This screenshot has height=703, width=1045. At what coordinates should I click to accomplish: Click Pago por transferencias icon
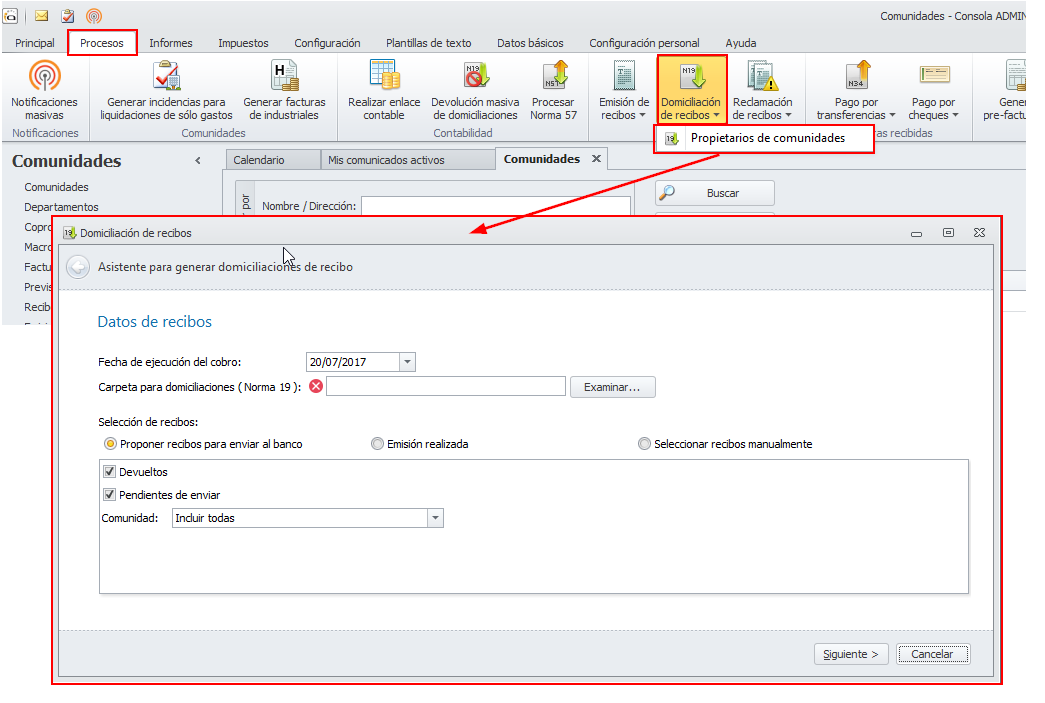pos(857,75)
